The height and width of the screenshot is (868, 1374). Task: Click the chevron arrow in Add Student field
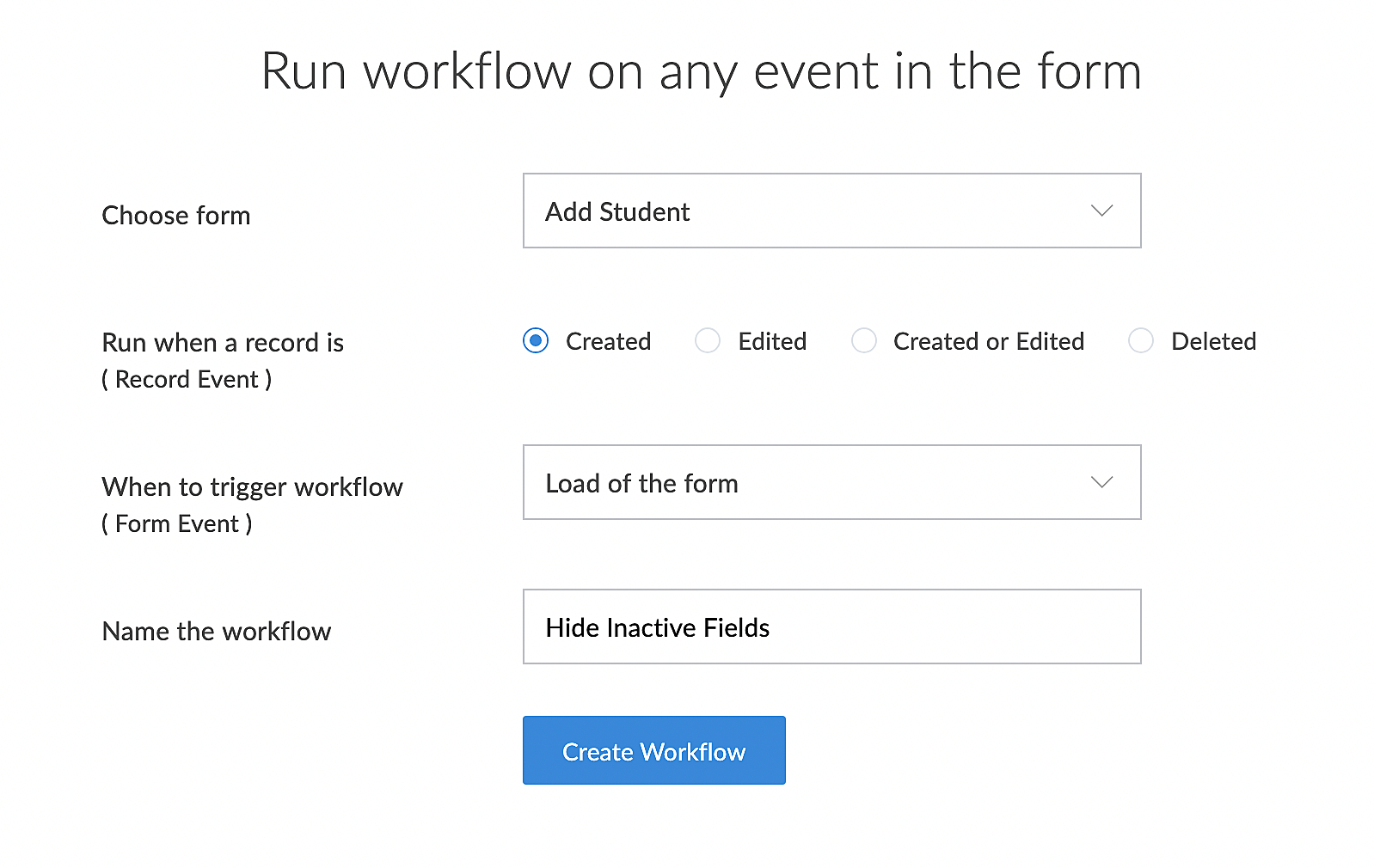click(x=1101, y=211)
